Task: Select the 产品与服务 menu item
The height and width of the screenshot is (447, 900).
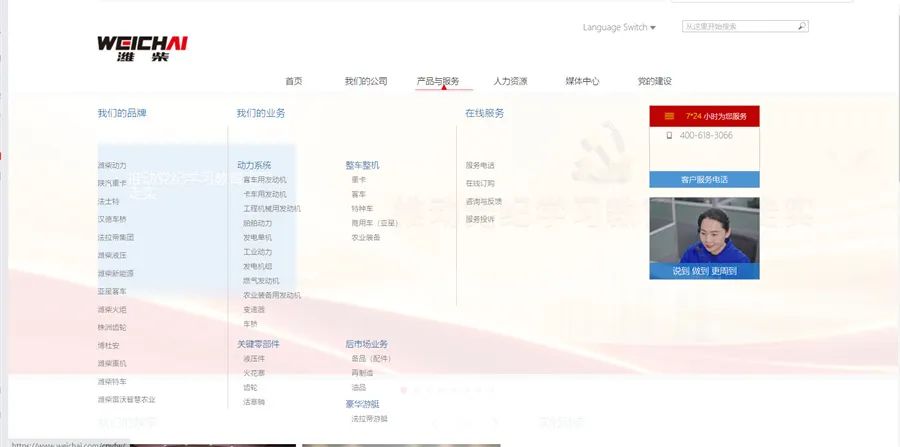Action: pos(438,81)
